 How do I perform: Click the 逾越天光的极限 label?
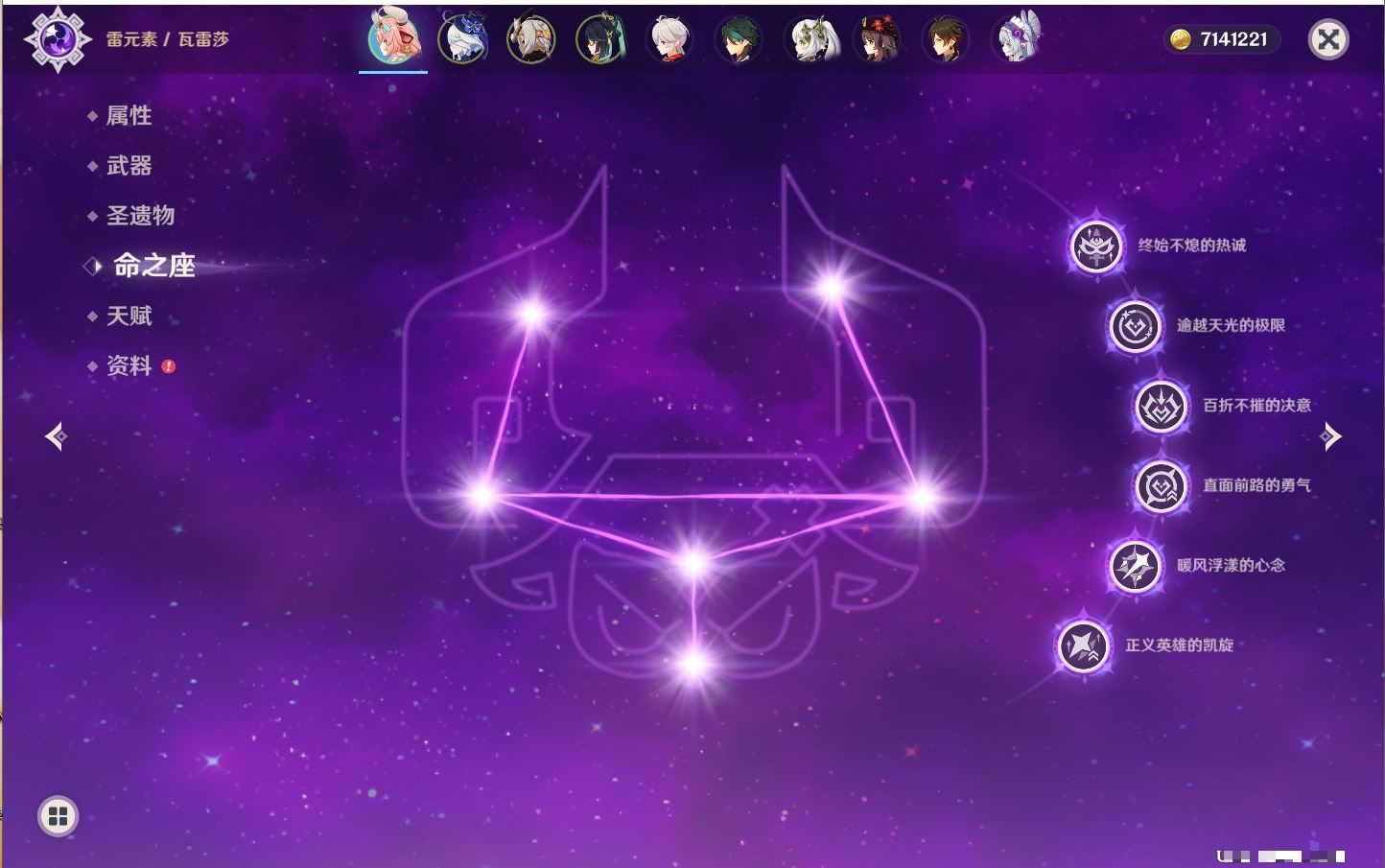(1231, 325)
